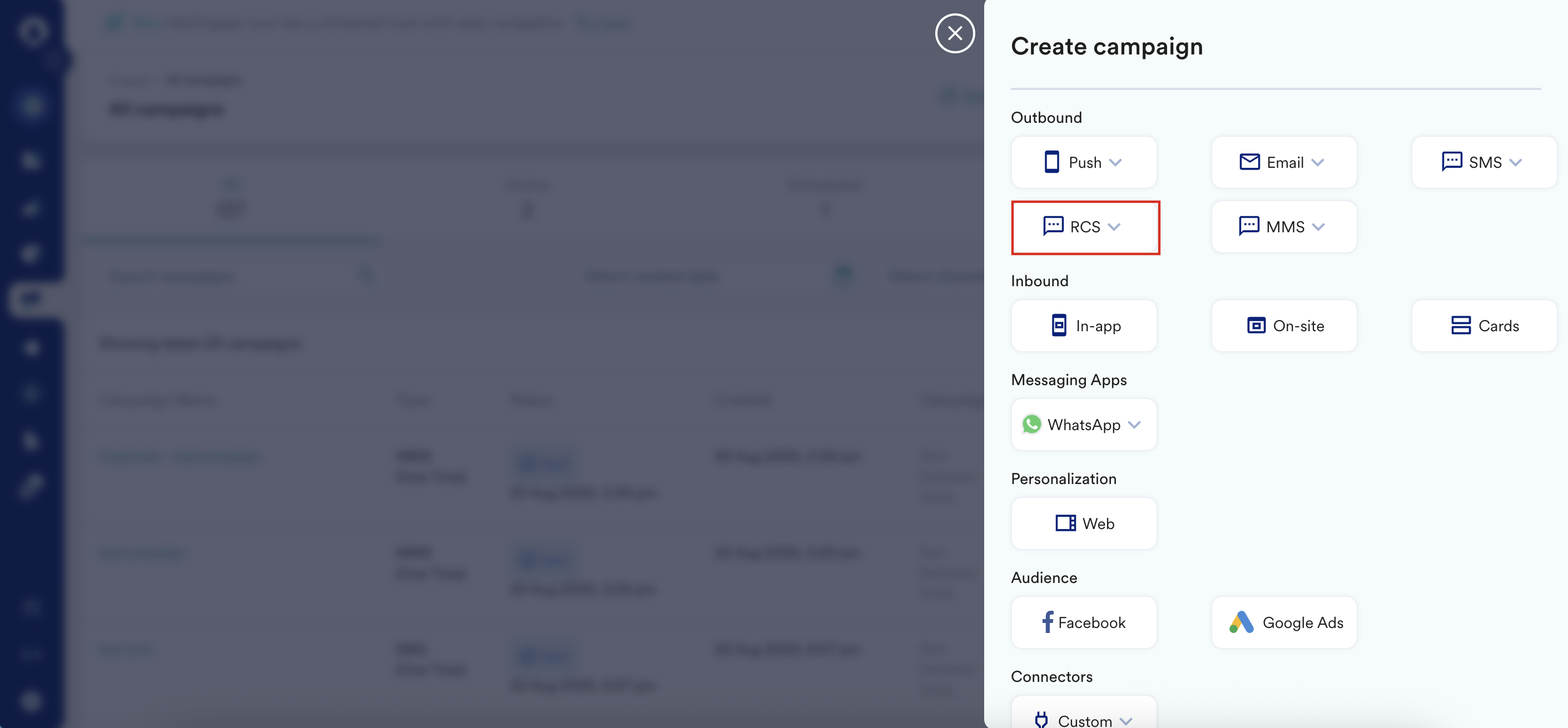The width and height of the screenshot is (1568, 728).
Task: Click the WhatsApp logo icon
Action: coord(1032,425)
